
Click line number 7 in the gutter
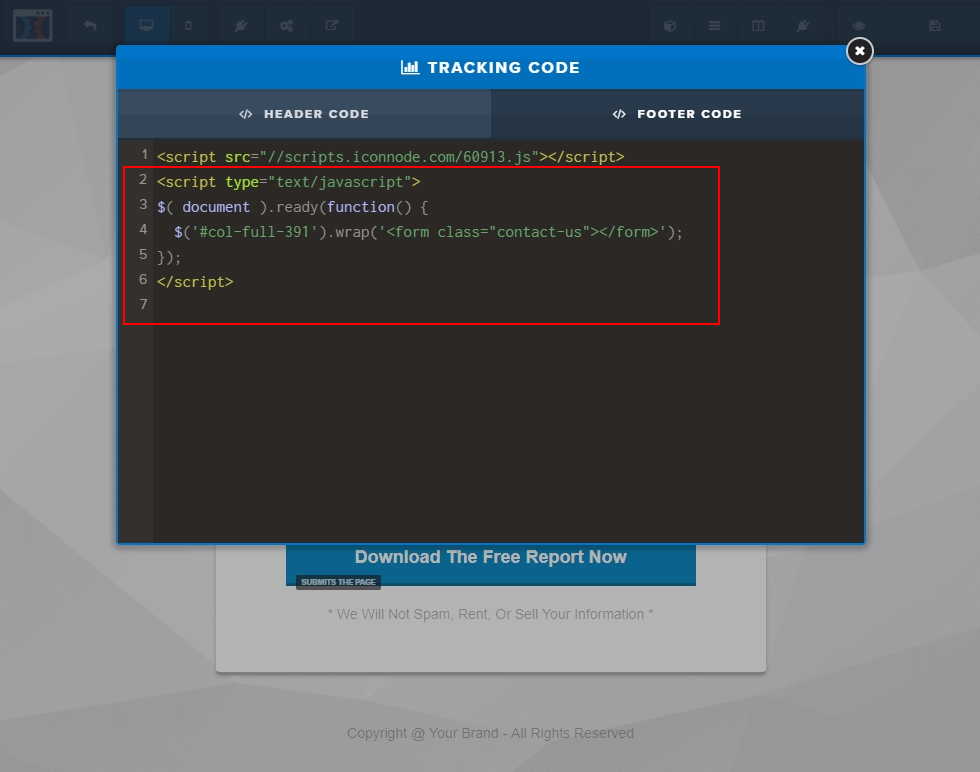pos(143,304)
